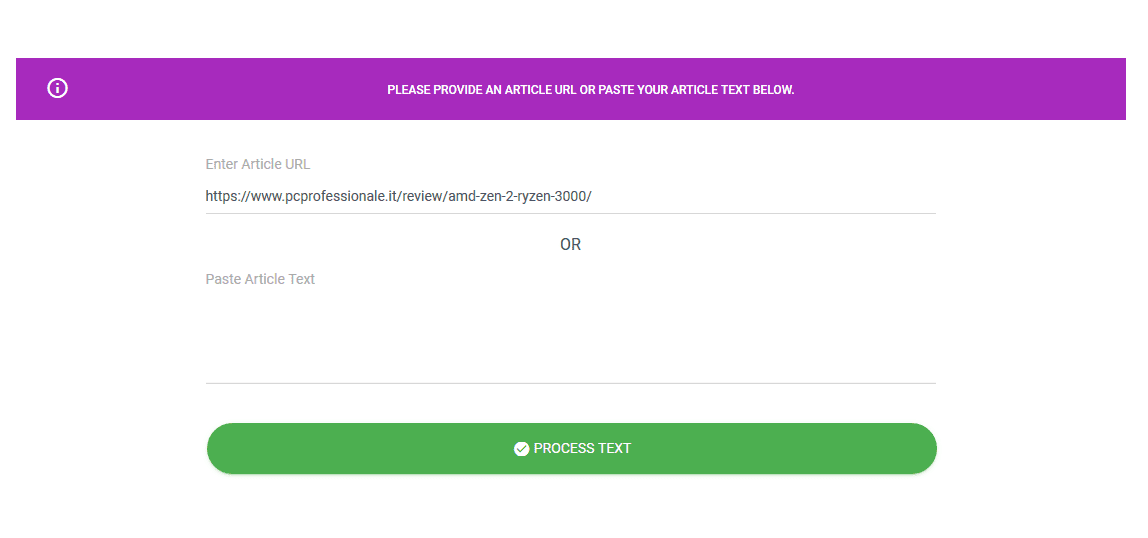Click the PROCESS TEXT label text

(x=582, y=448)
